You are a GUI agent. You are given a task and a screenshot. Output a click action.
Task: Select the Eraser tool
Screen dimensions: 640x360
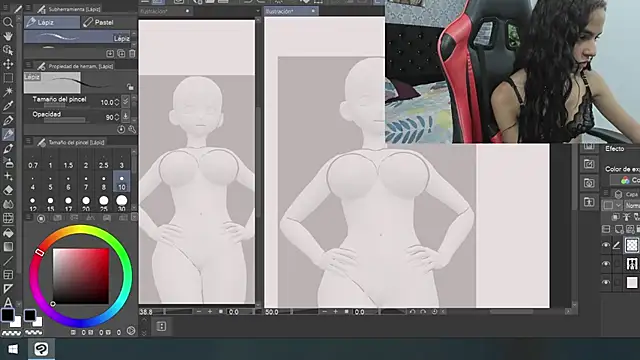tap(8, 190)
